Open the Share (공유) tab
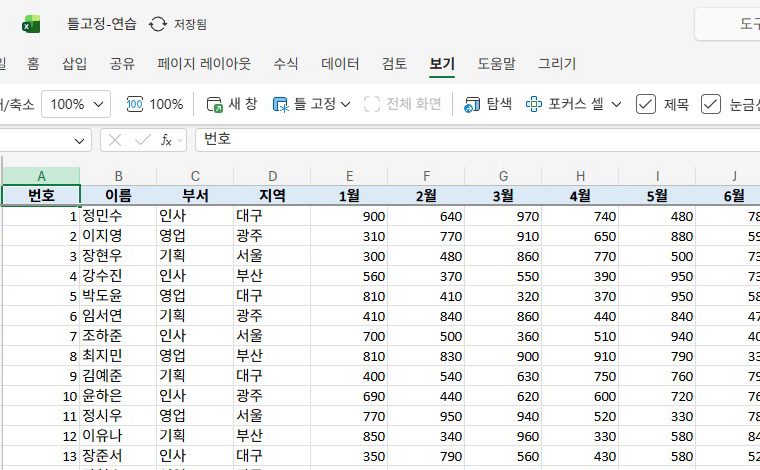This screenshot has width=760, height=470. click(122, 63)
